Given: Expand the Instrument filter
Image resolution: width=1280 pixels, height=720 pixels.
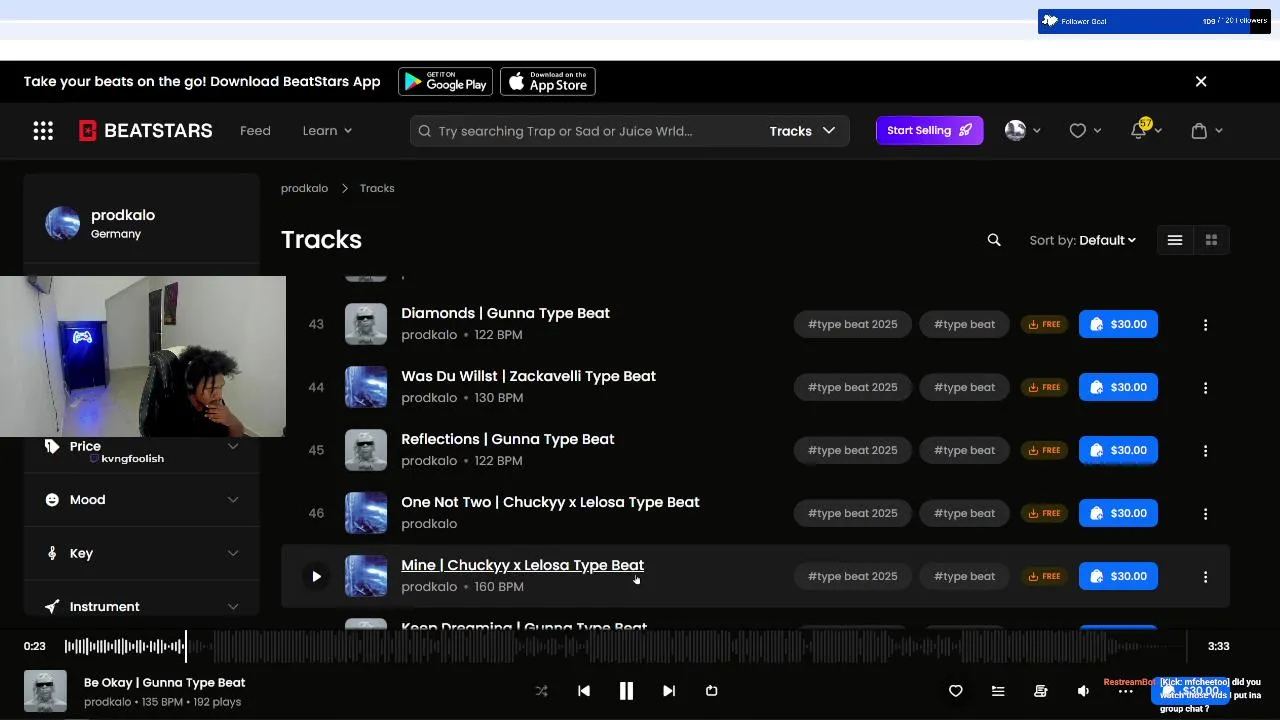Looking at the screenshot, I should point(142,607).
